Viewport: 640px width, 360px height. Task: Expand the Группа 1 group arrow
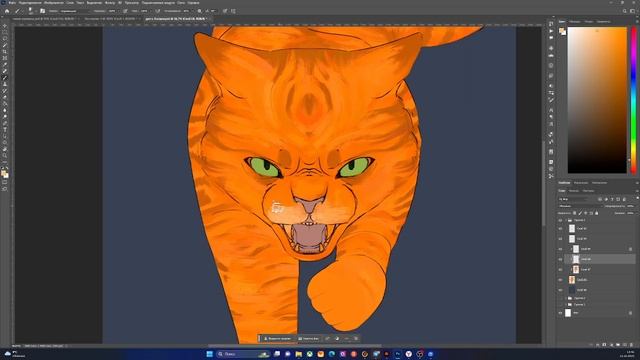pos(566,304)
